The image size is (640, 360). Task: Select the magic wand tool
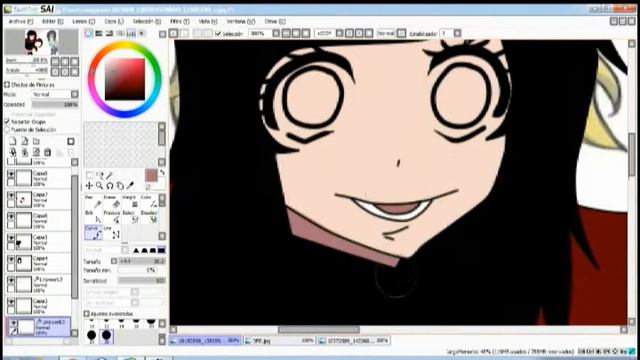(109, 176)
